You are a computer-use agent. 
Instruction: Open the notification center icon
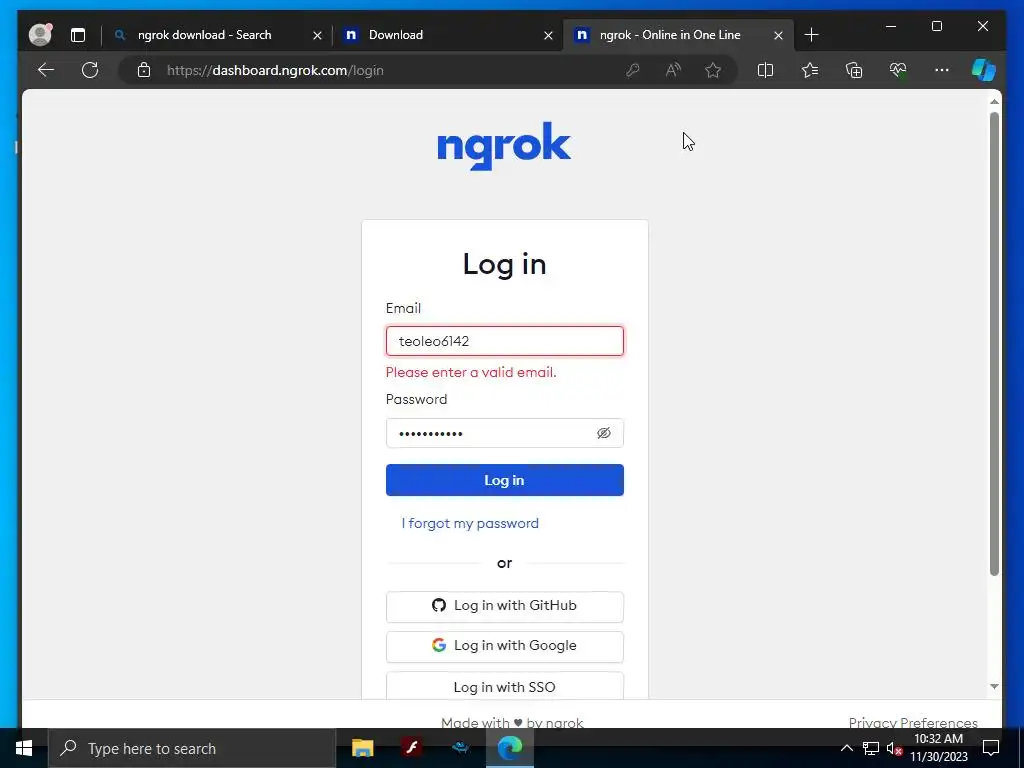[991, 748]
